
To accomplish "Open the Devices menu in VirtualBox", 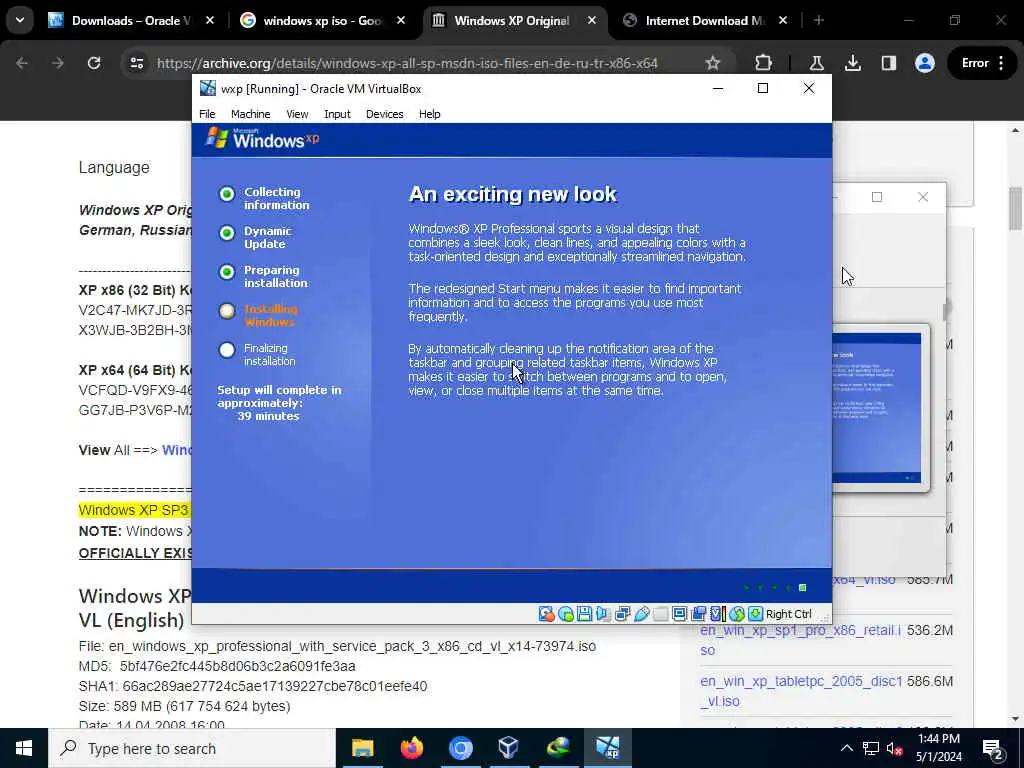I will [x=384, y=114].
